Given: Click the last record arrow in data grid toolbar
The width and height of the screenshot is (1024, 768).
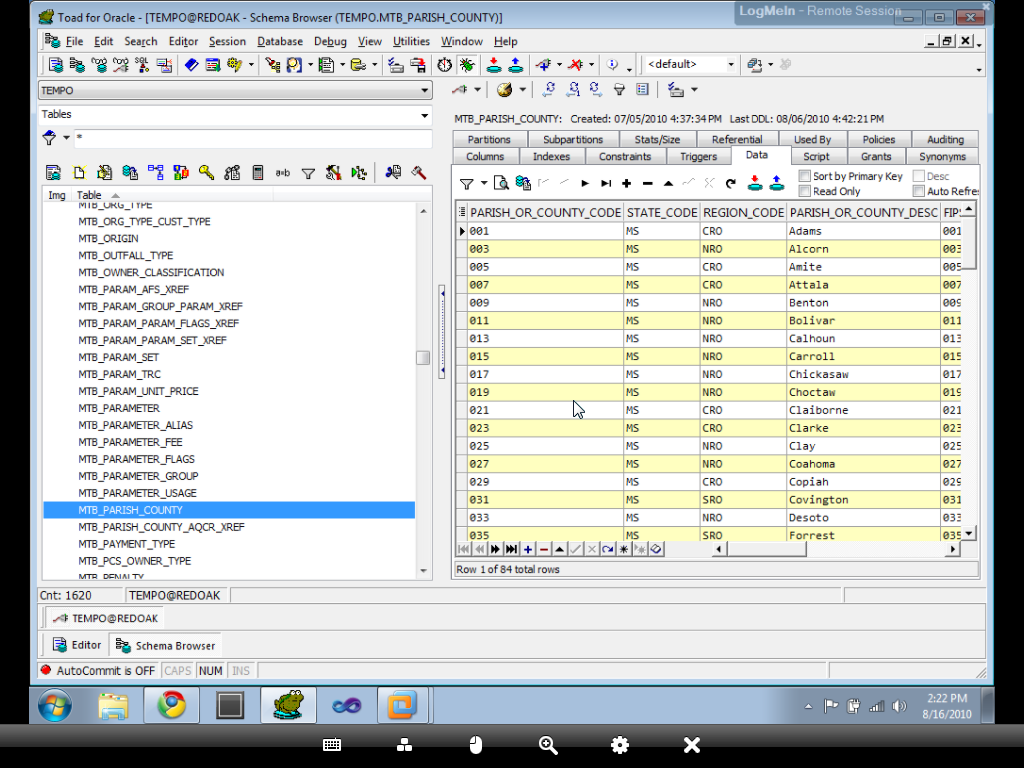Looking at the screenshot, I should (606, 184).
